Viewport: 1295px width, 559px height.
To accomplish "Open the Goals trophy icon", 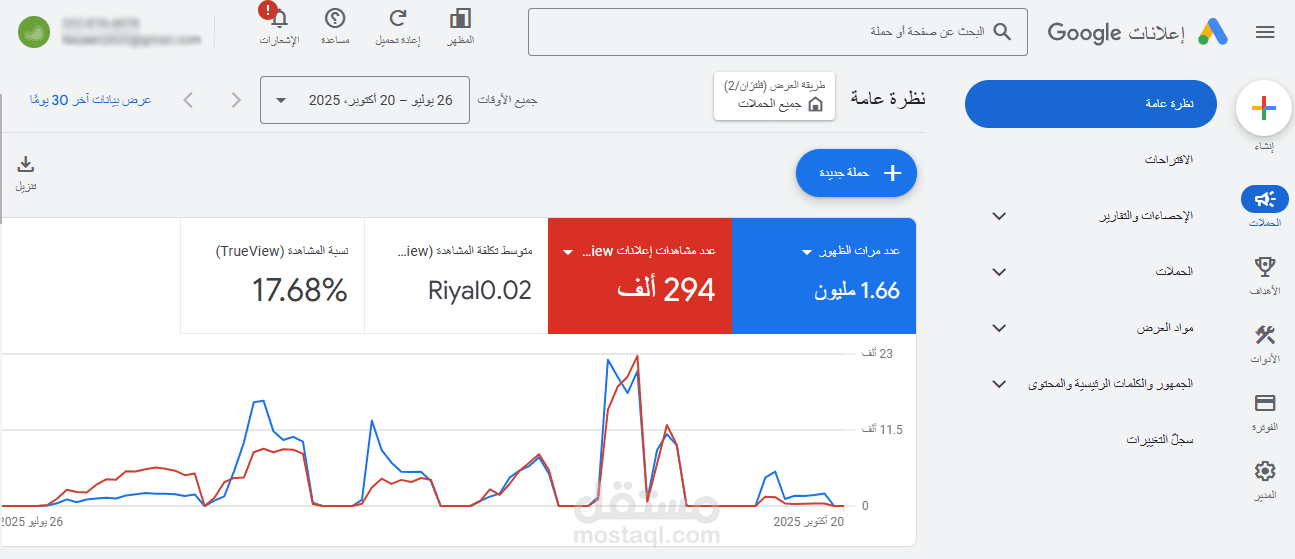I will (x=1264, y=267).
